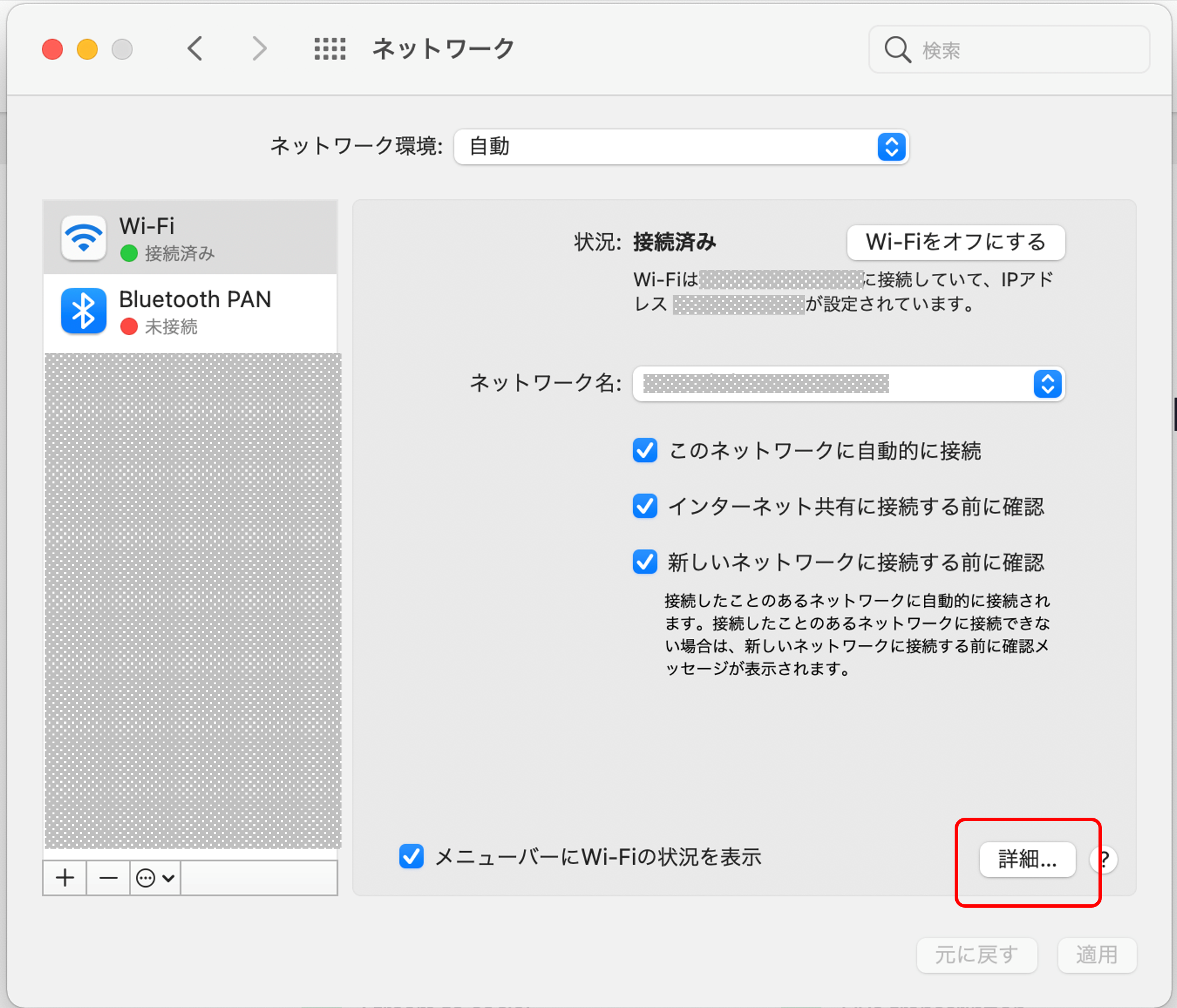Viewport: 1177px width, 1008px height.
Task: Toggle 新しいネットワークに接続する前に確認 checkbox
Action: point(645,562)
